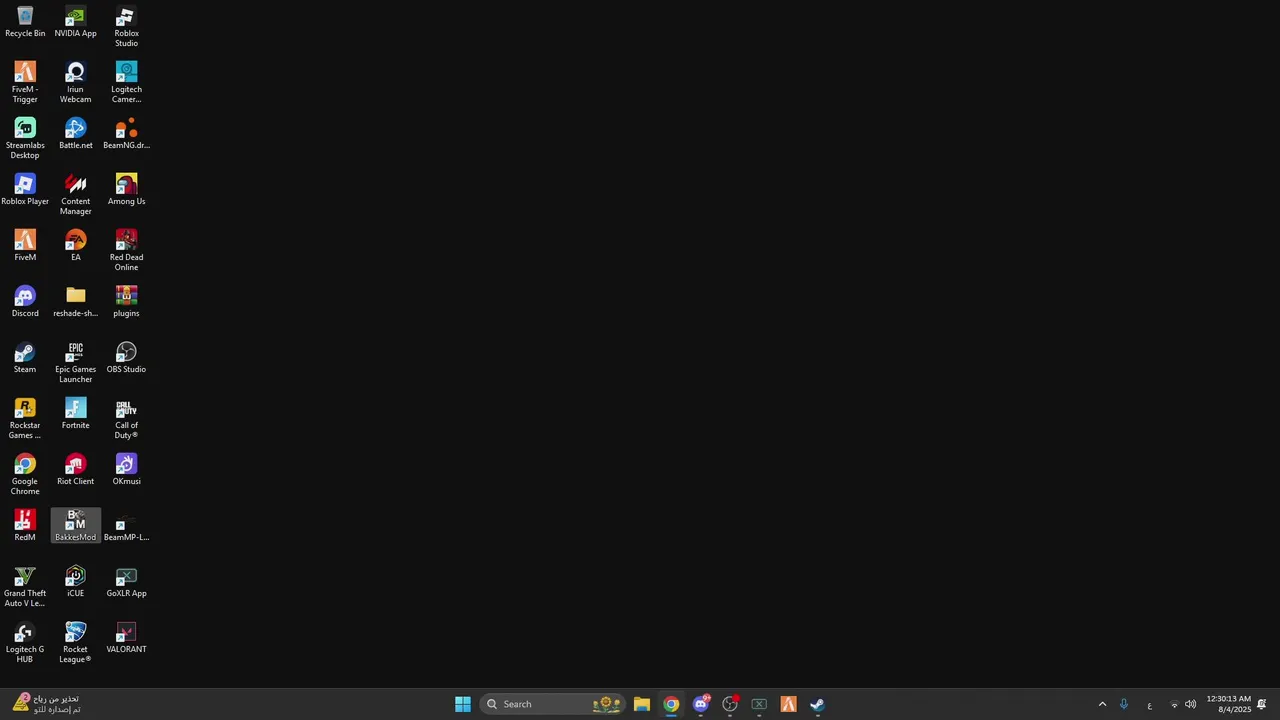
Task: Open OBS Studio from the taskbar
Action: point(730,704)
